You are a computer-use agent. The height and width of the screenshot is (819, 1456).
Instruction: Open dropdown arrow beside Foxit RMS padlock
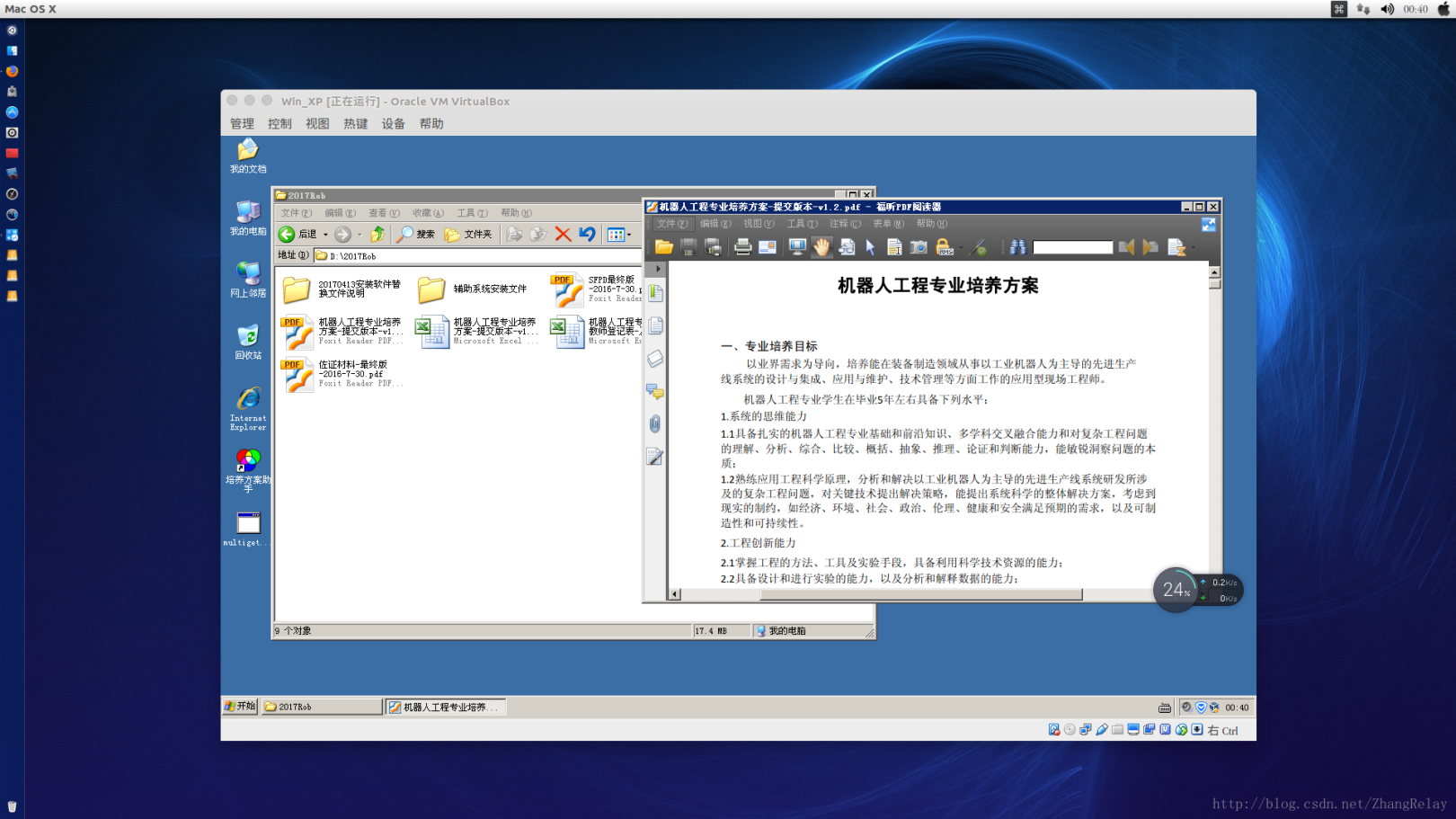coord(961,248)
